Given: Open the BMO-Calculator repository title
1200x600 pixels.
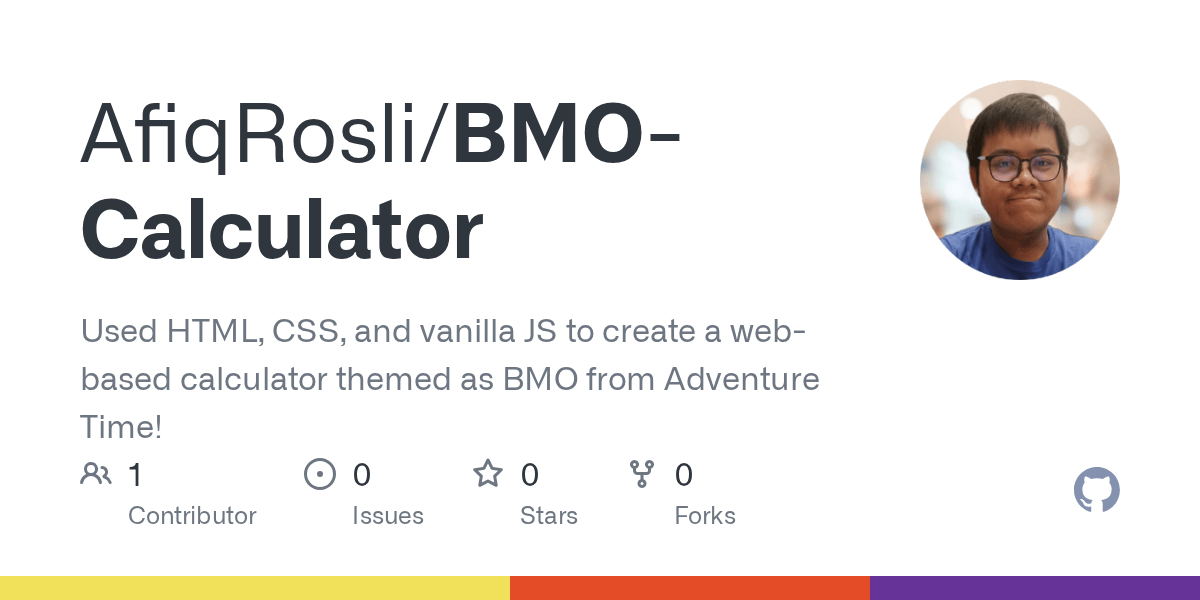Looking at the screenshot, I should point(380,184).
